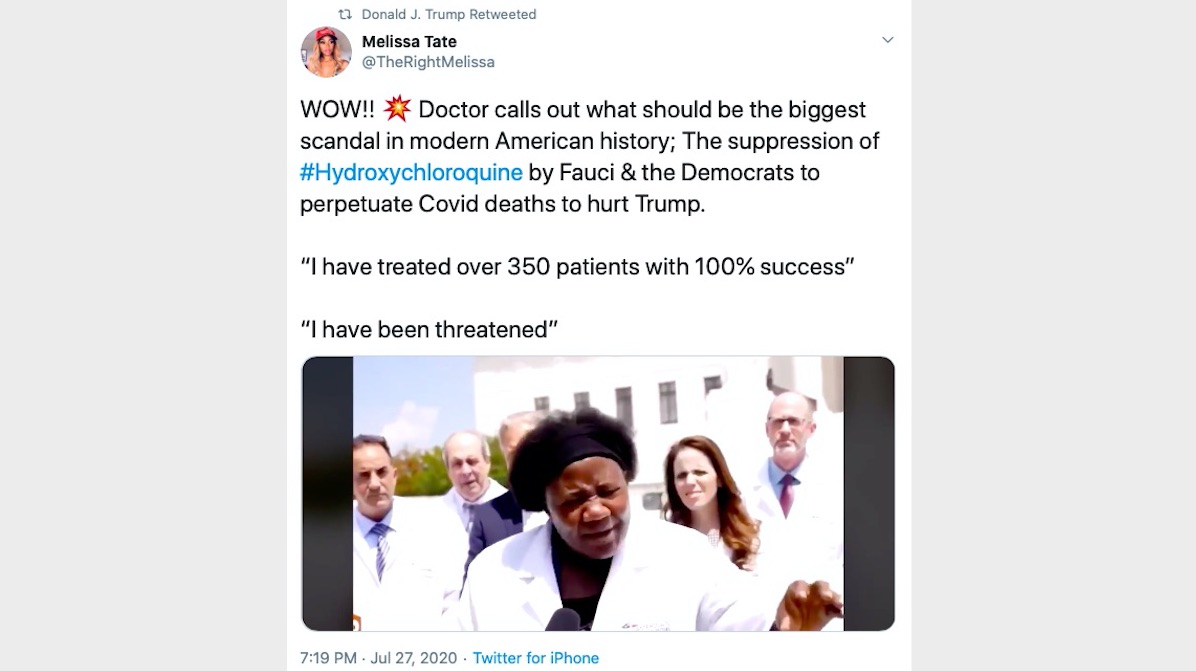Open the #Hydroxychloroquine hashtag
Viewport: 1196px width, 671px height.
point(411,172)
